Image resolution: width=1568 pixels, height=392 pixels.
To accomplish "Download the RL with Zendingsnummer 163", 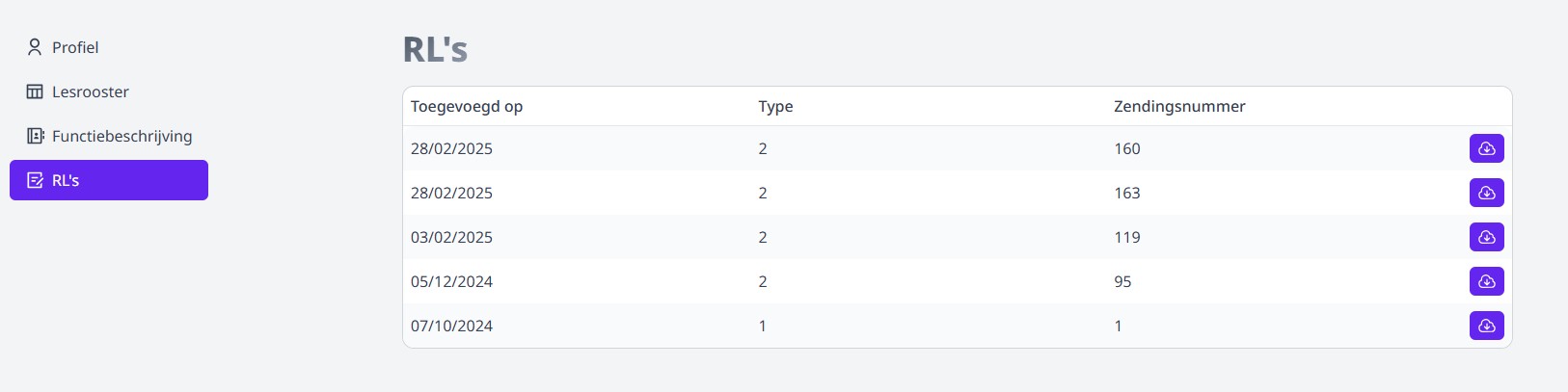I will tap(1486, 193).
